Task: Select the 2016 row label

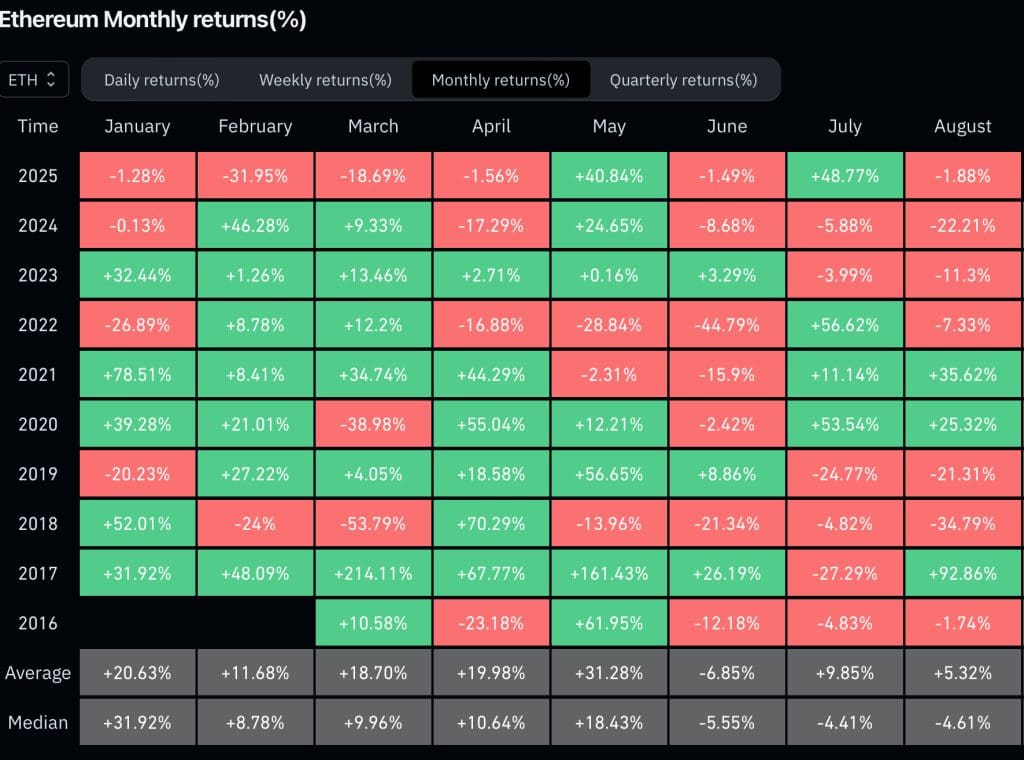Action: point(38,623)
